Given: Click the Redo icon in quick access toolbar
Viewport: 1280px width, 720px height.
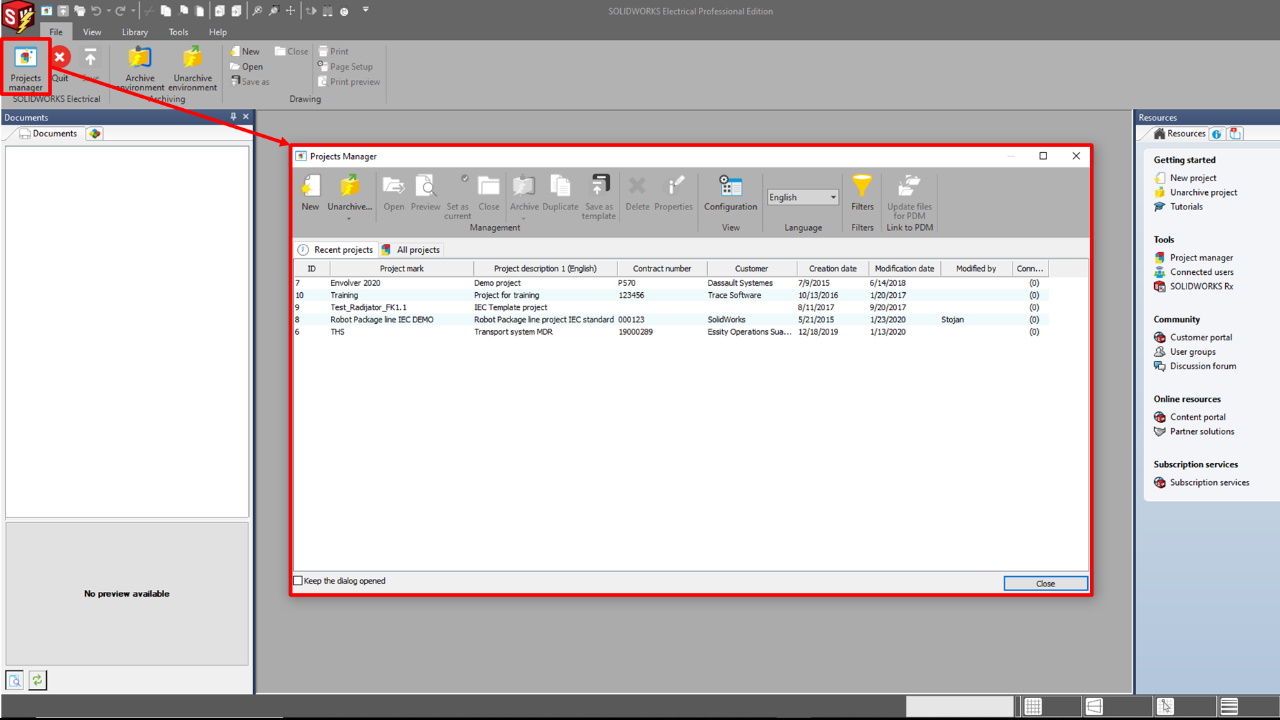Looking at the screenshot, I should 120,11.
